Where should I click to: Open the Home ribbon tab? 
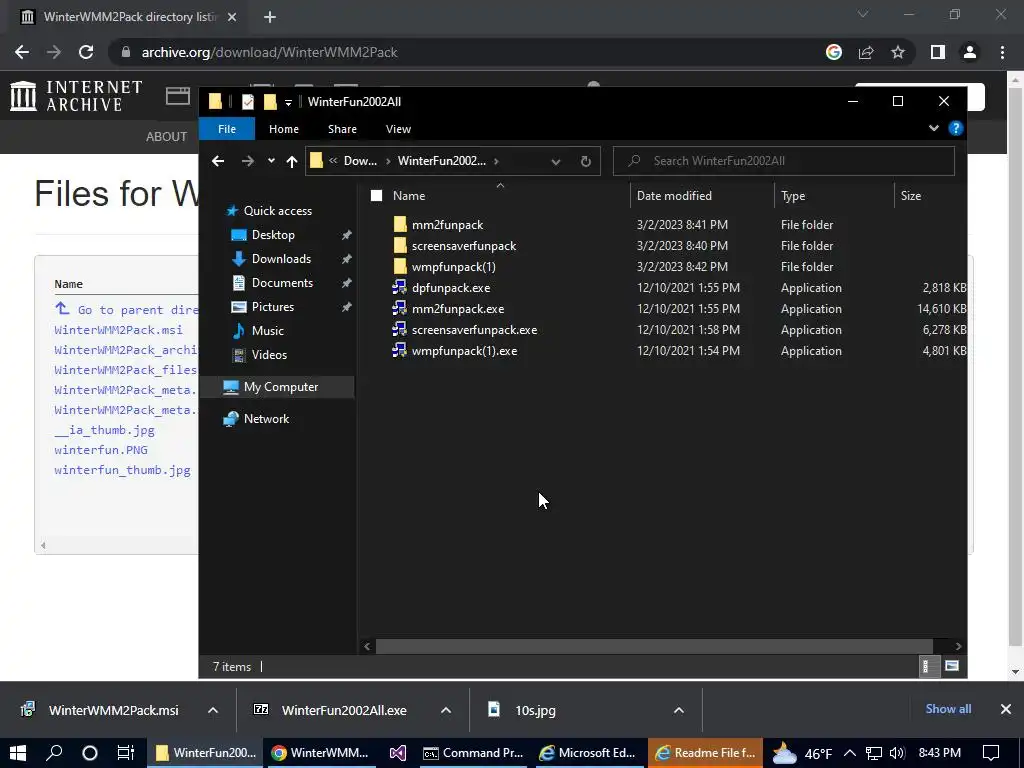(284, 129)
